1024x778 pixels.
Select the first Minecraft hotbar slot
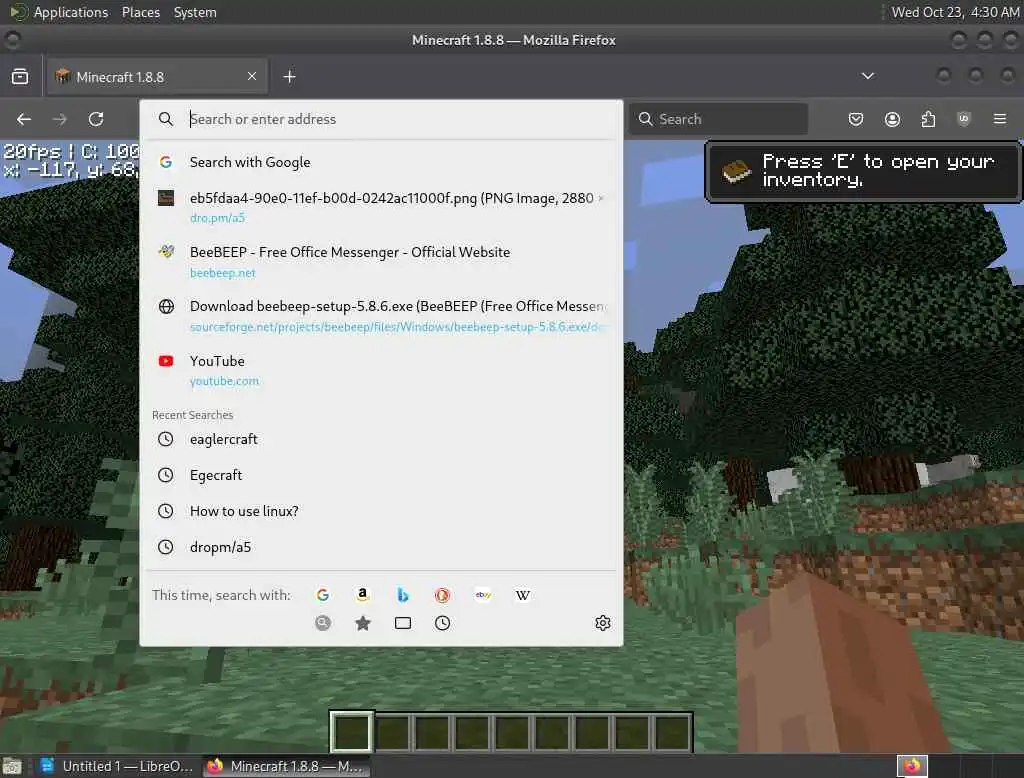click(352, 732)
